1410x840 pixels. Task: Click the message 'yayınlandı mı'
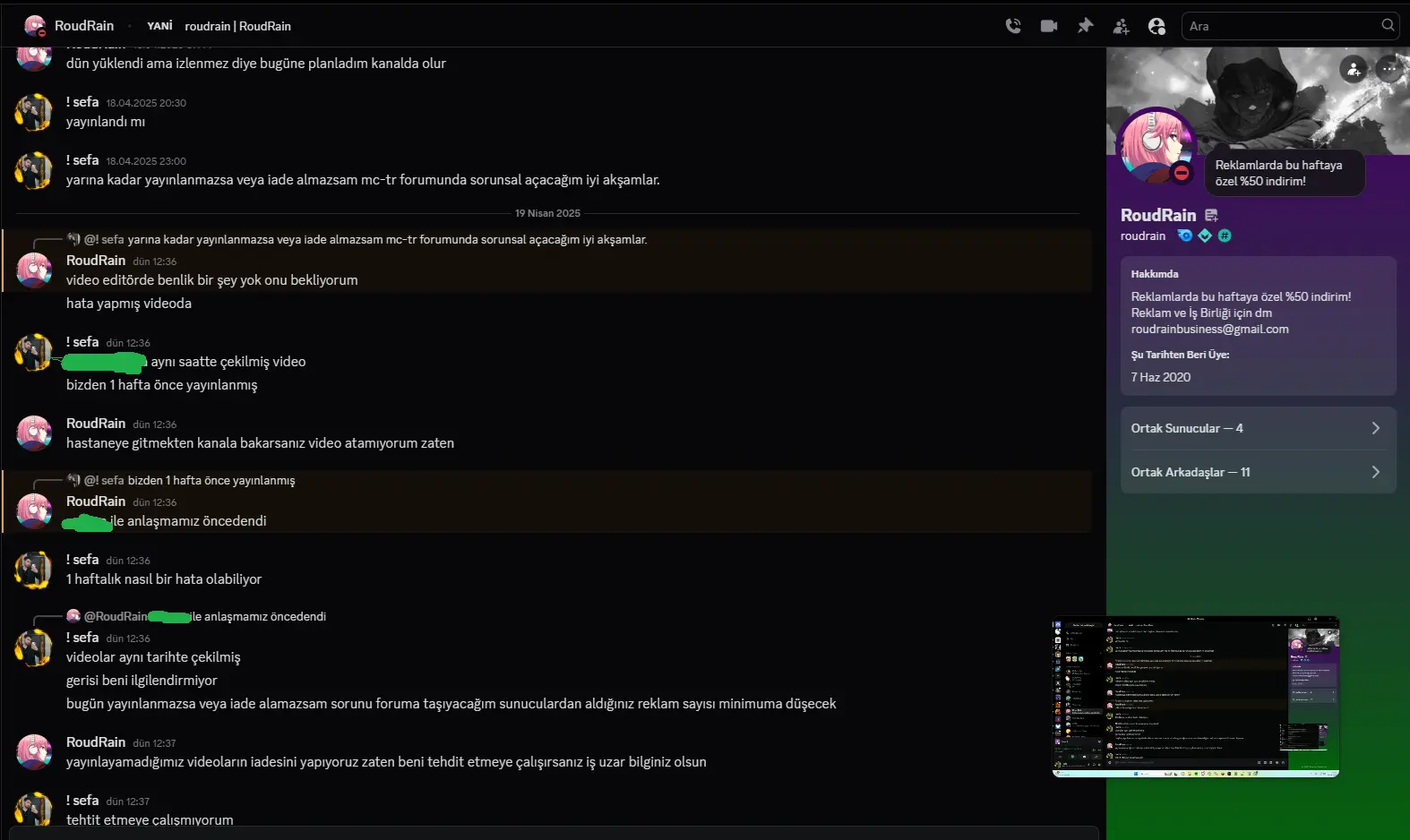click(106, 122)
